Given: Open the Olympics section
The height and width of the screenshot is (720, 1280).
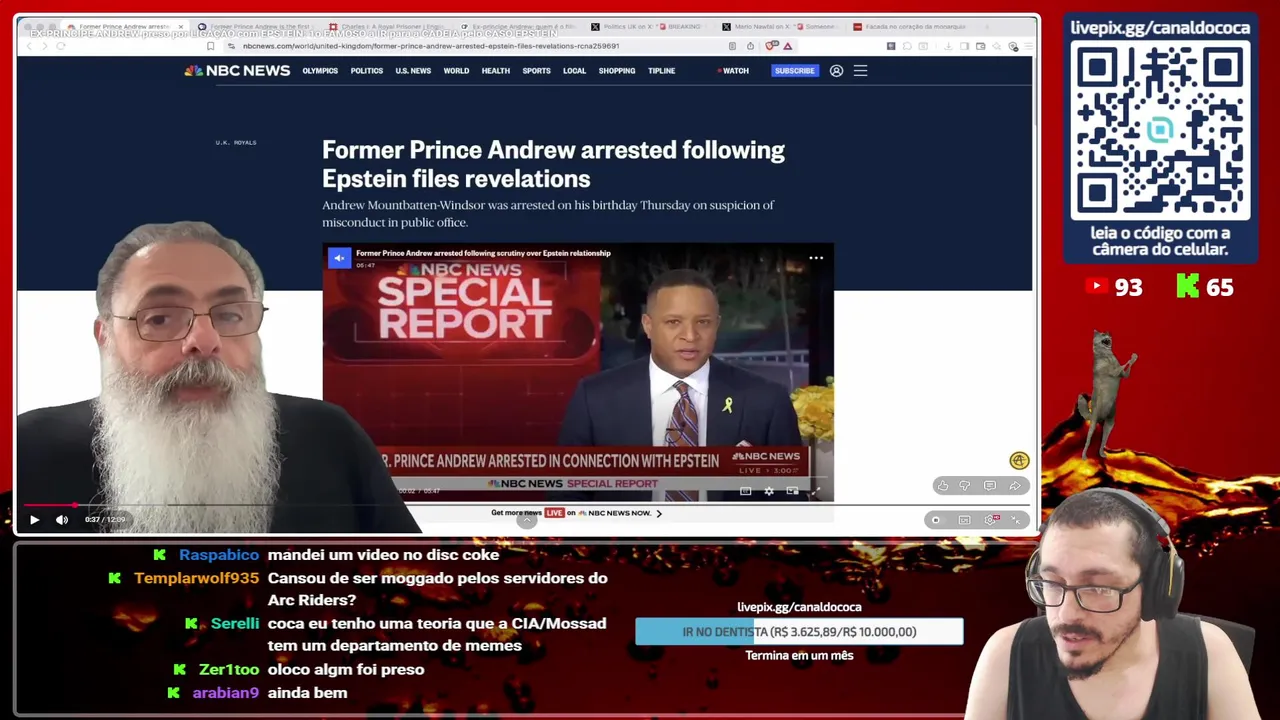Looking at the screenshot, I should (320, 71).
